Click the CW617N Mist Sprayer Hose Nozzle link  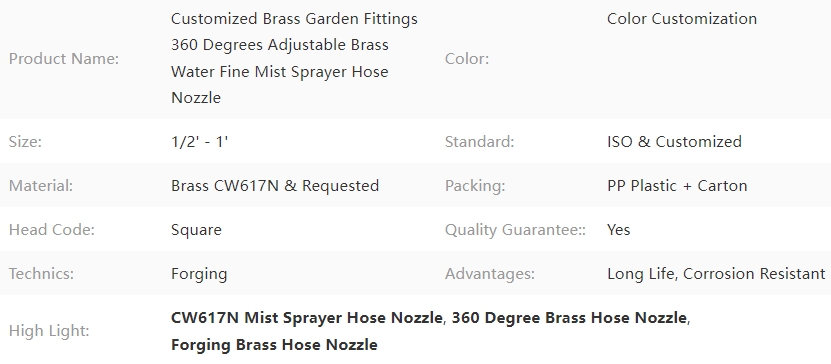point(306,318)
